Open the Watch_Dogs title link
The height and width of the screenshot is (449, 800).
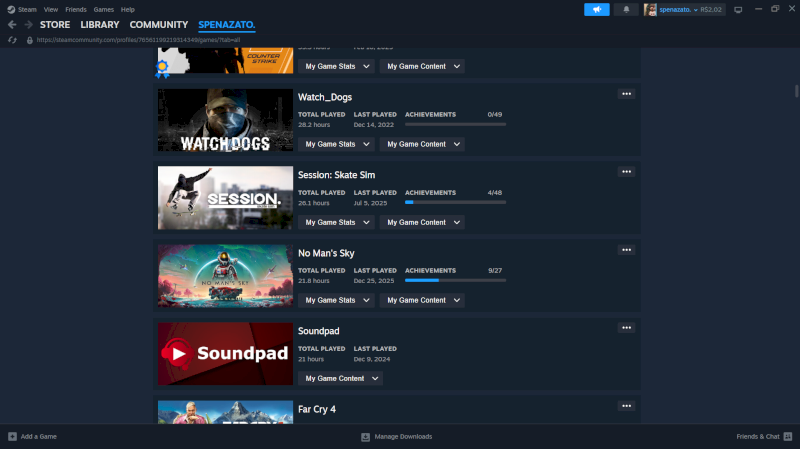[x=325, y=97]
